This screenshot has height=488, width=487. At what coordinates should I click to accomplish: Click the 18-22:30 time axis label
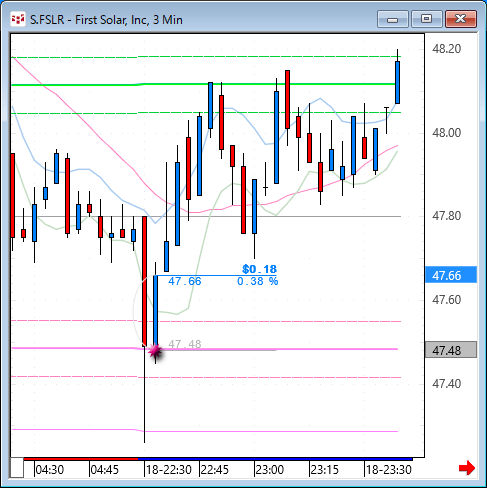pyautogui.click(x=169, y=470)
